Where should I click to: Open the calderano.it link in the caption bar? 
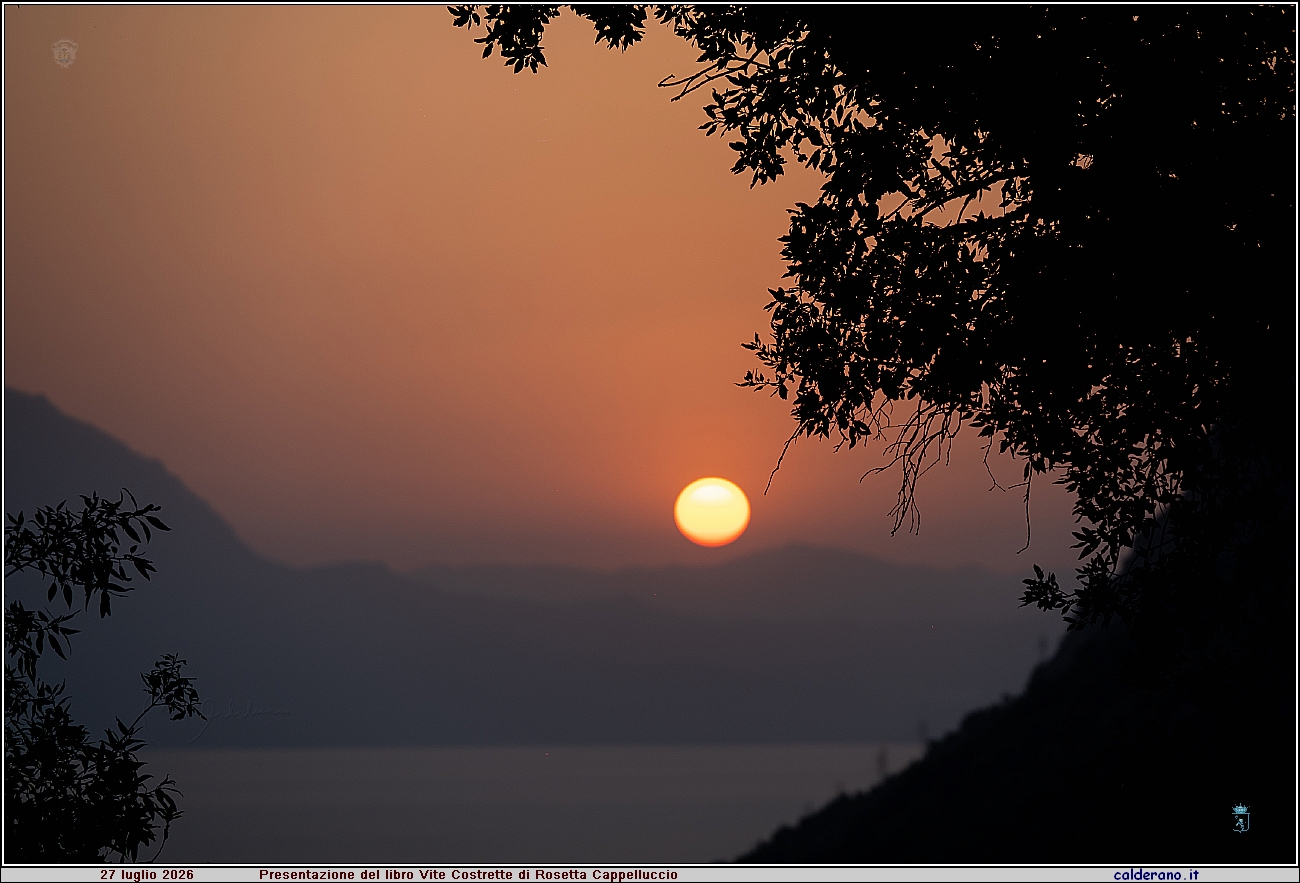click(1156, 875)
